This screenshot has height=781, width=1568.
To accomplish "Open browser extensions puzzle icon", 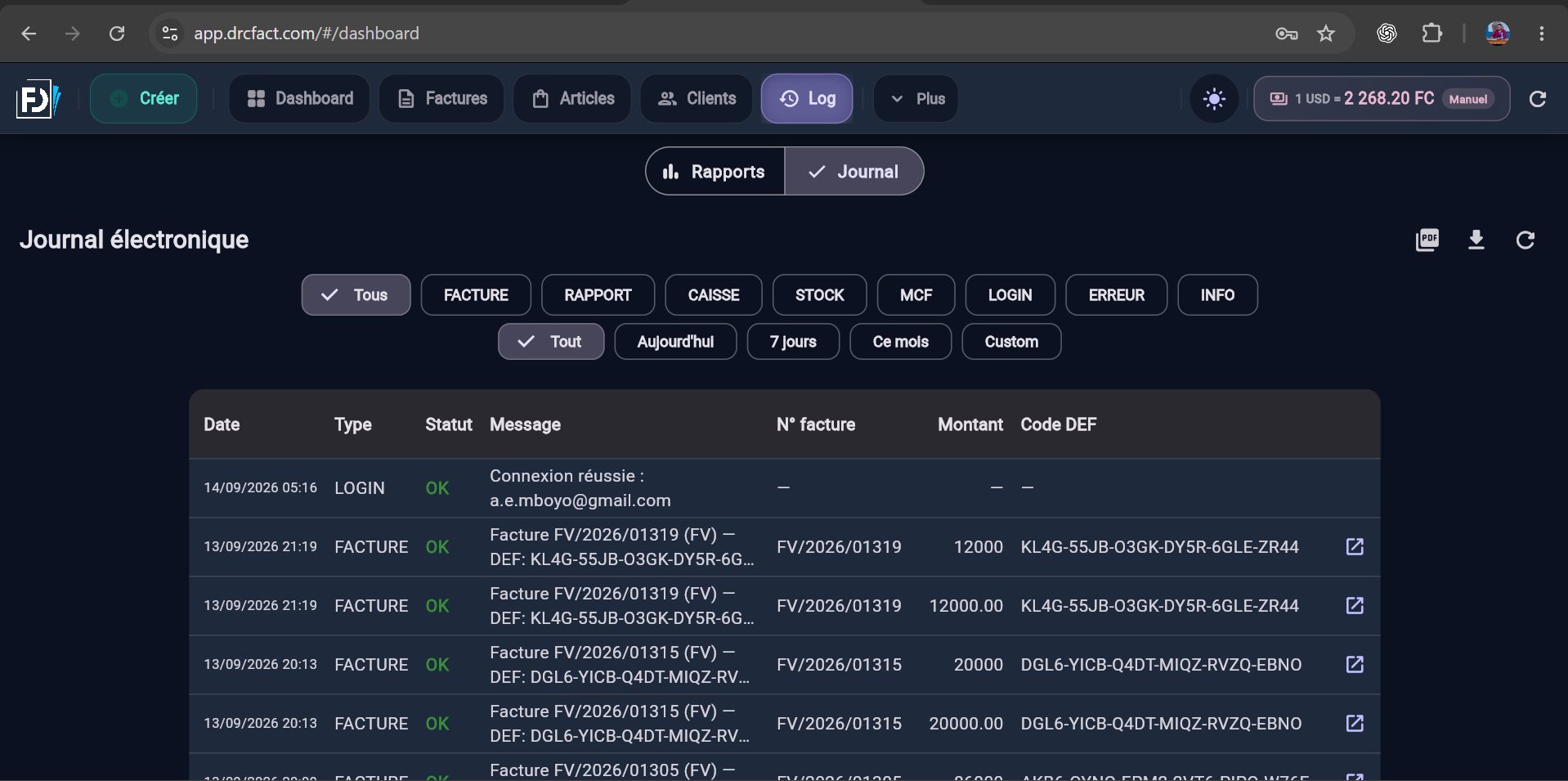I will pyautogui.click(x=1431, y=34).
